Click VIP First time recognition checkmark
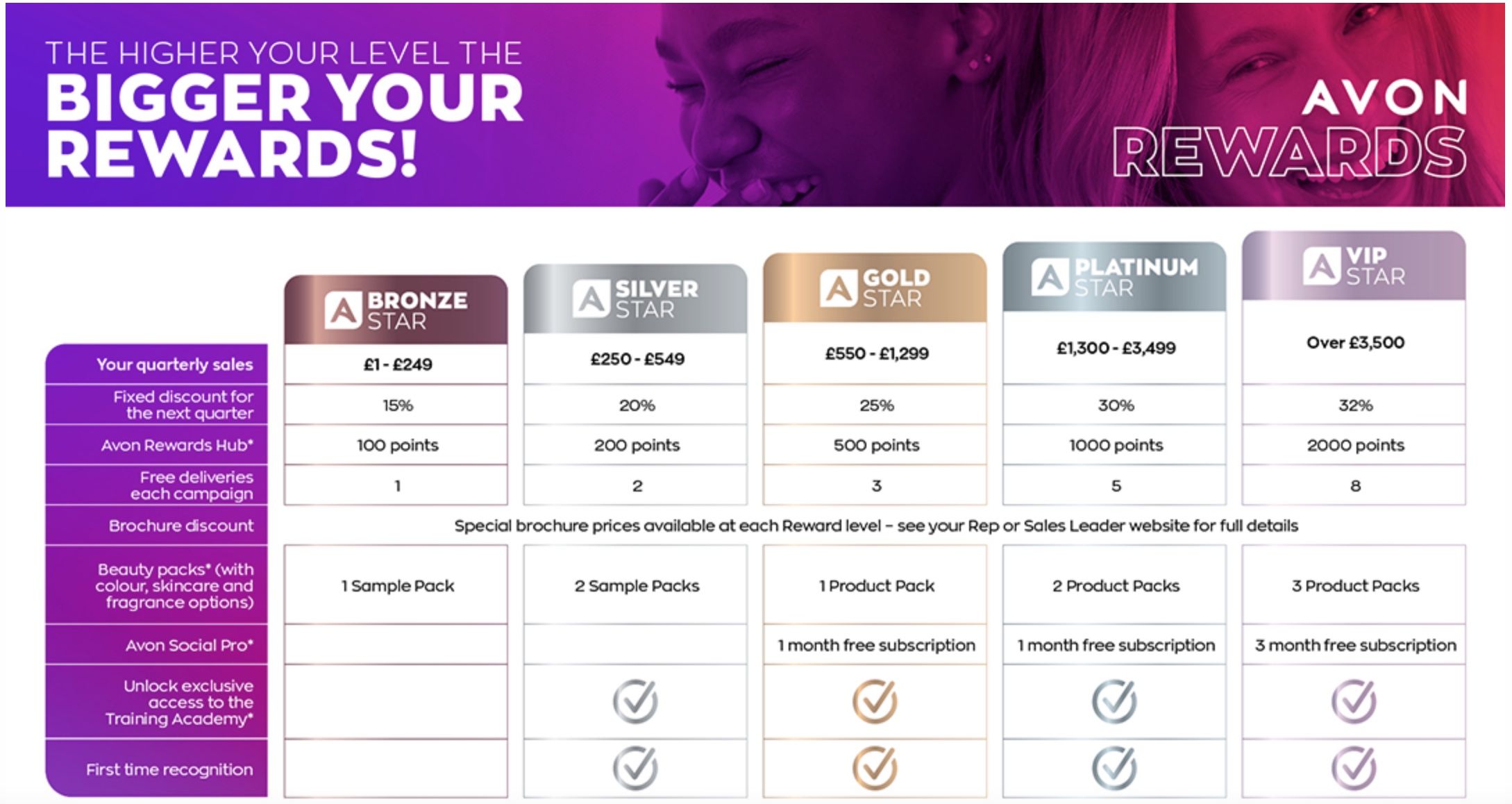 point(1354,767)
